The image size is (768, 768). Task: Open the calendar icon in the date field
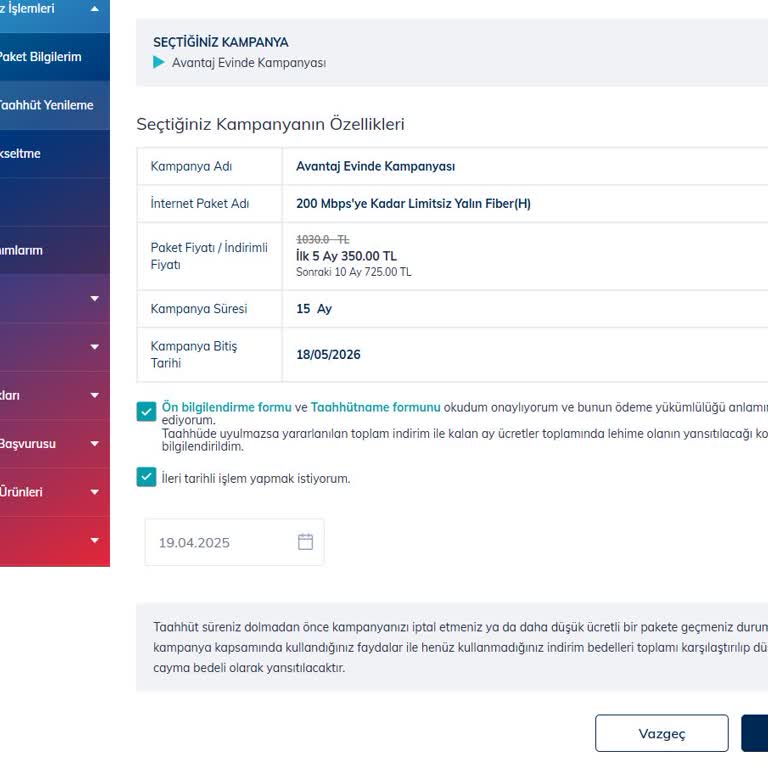(305, 542)
